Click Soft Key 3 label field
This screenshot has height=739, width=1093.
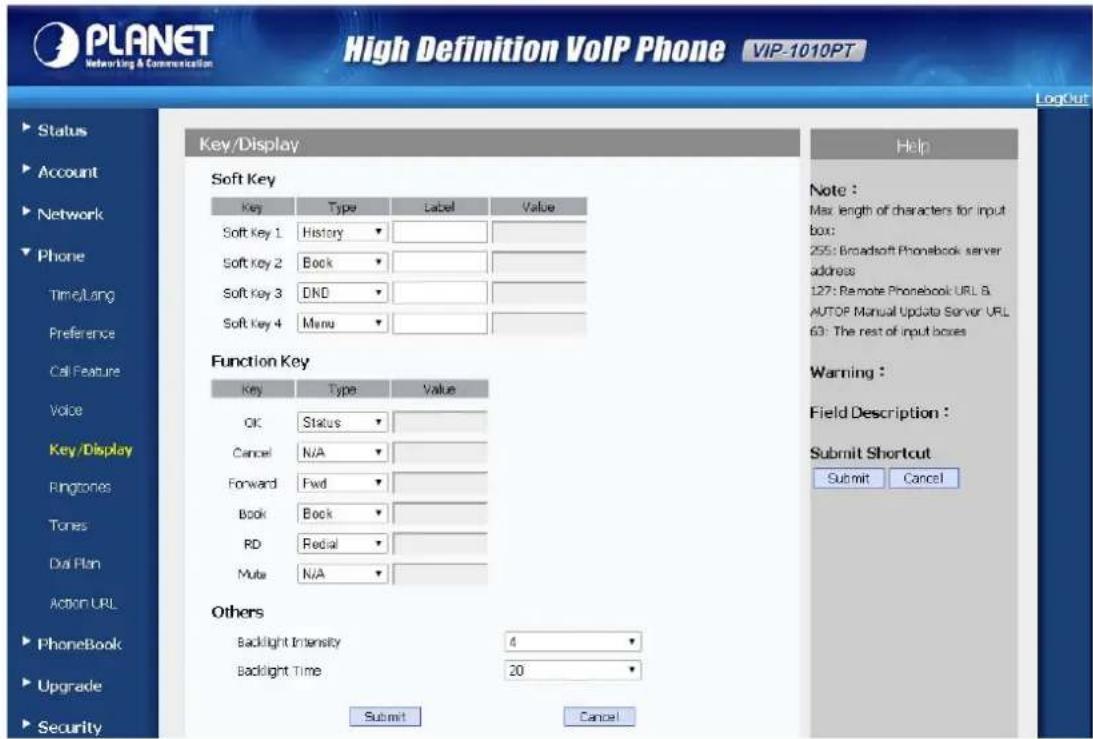click(440, 293)
